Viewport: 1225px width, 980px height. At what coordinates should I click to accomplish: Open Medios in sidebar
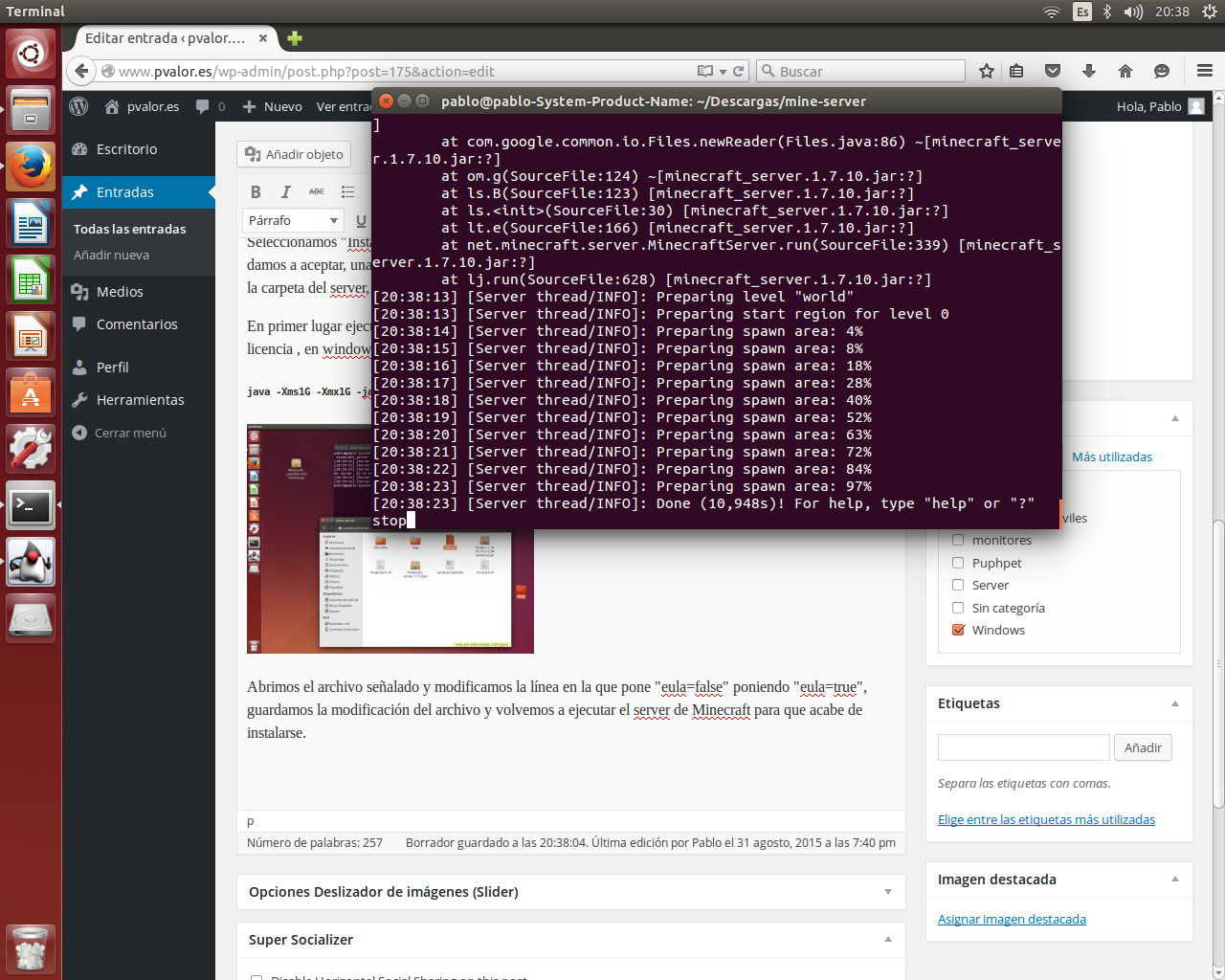120,292
